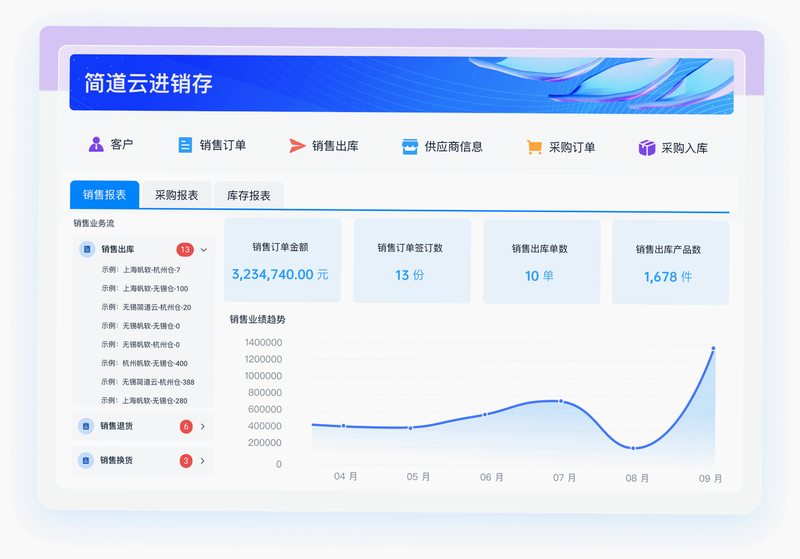This screenshot has height=559, width=800.
Task: Open the 采购订单 label link
Action: click(x=572, y=147)
